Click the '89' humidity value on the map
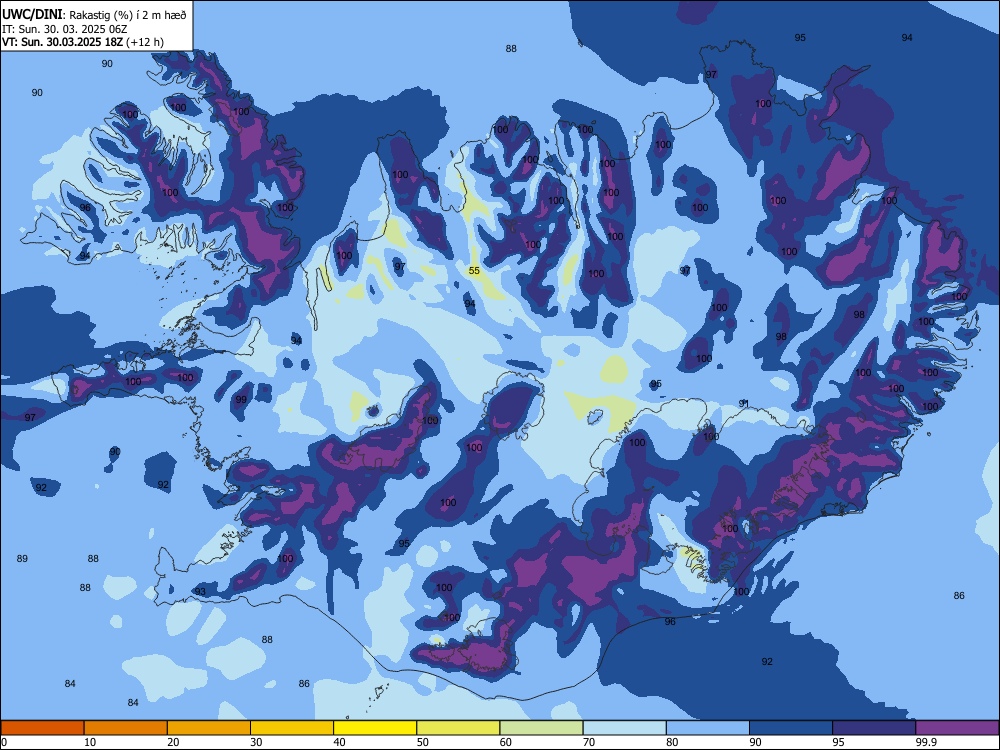Viewport: 1000px width, 750px height. point(22,559)
